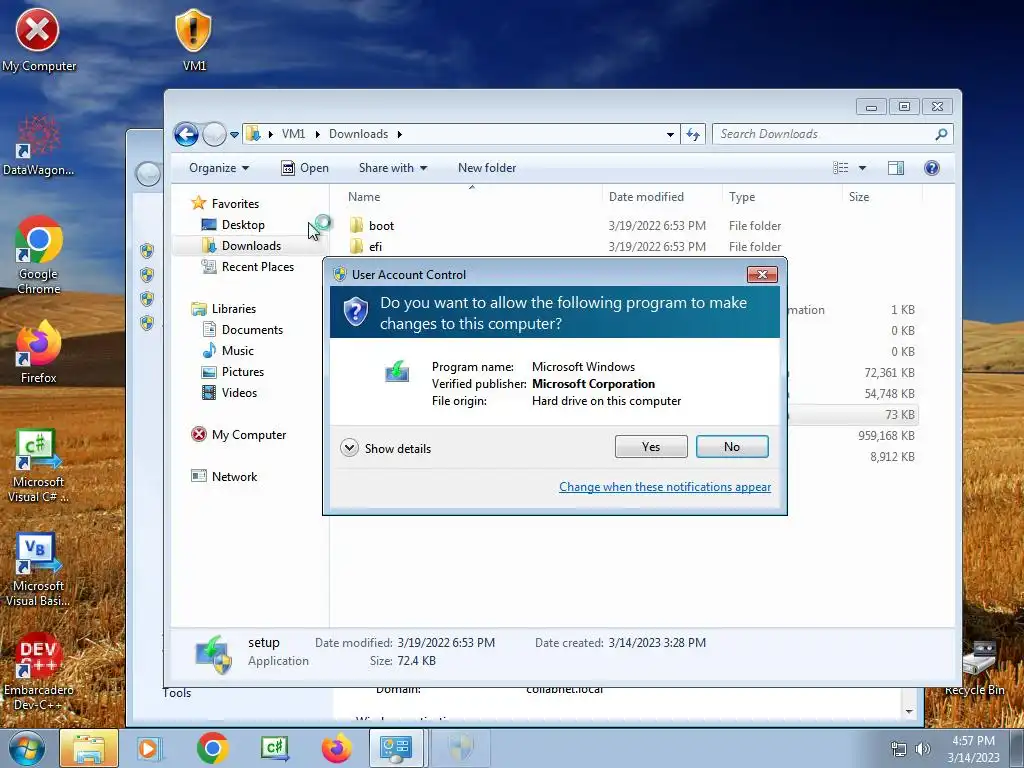Click VM1 in the address breadcrumb
The width and height of the screenshot is (1024, 768).
[293, 134]
